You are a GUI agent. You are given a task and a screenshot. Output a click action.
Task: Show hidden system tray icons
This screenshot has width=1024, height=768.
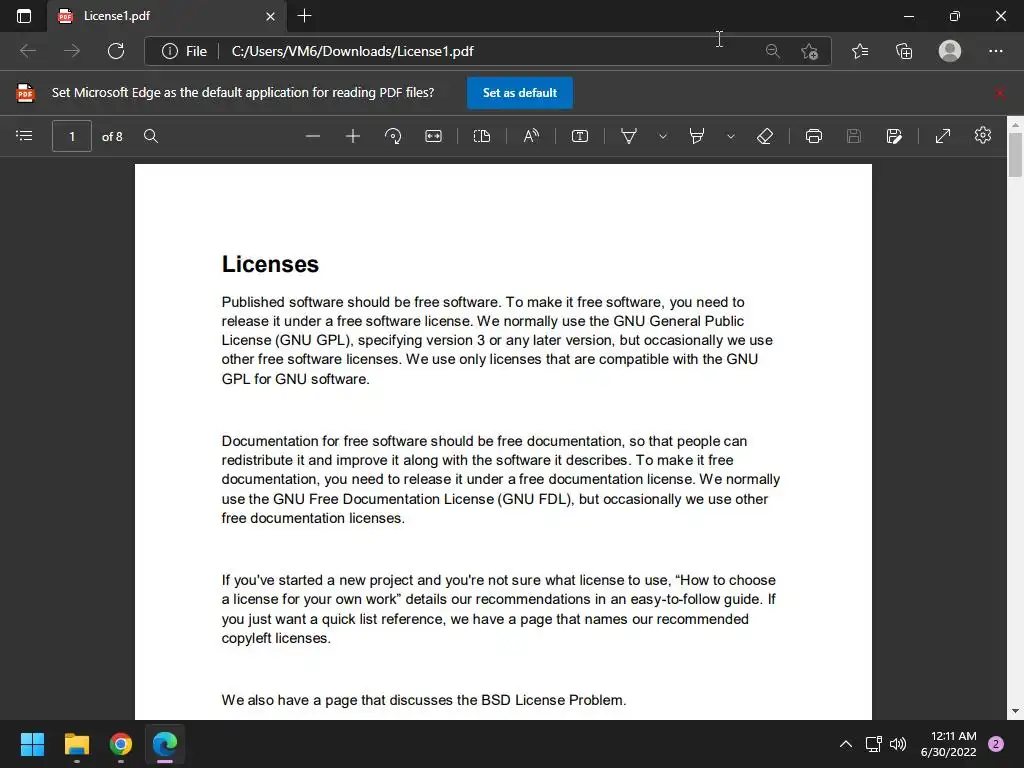point(846,744)
